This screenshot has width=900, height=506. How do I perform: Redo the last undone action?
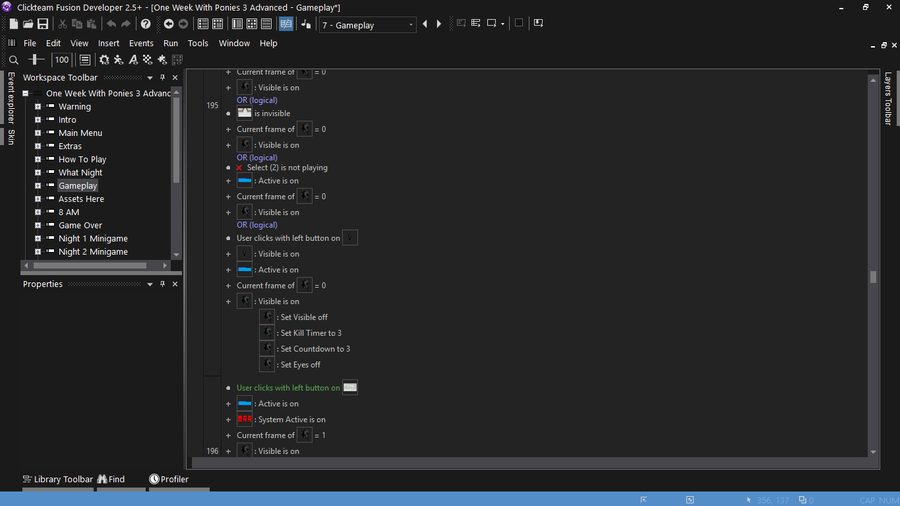[126, 24]
